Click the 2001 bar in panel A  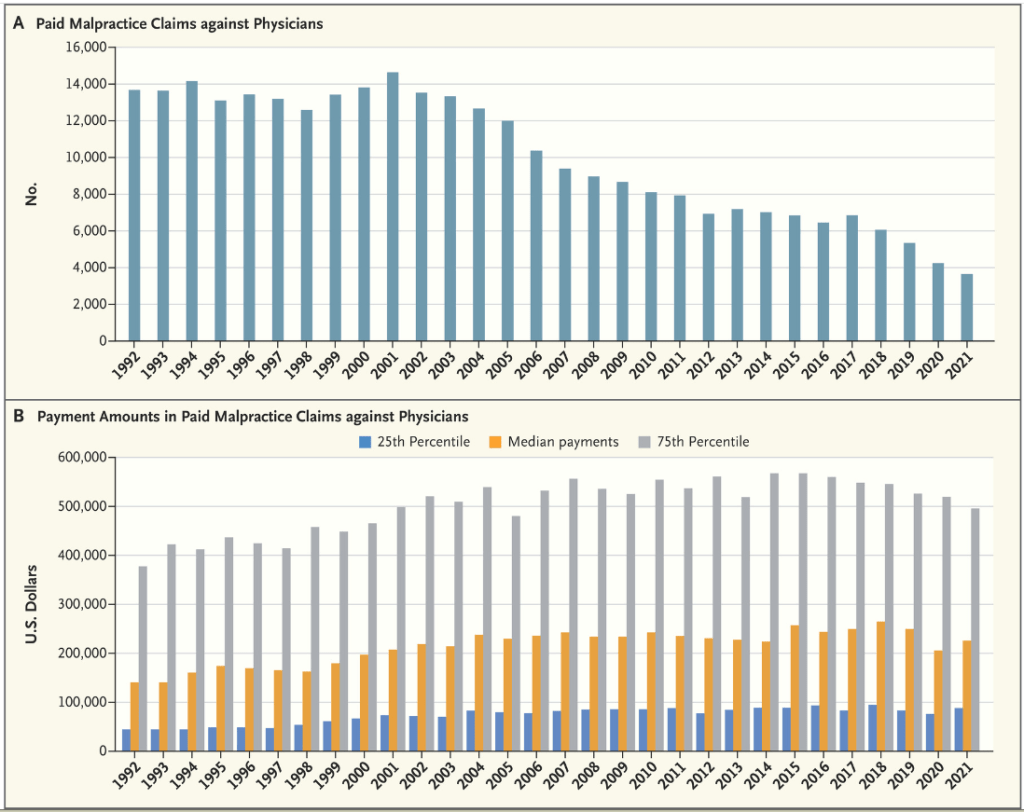[x=393, y=207]
